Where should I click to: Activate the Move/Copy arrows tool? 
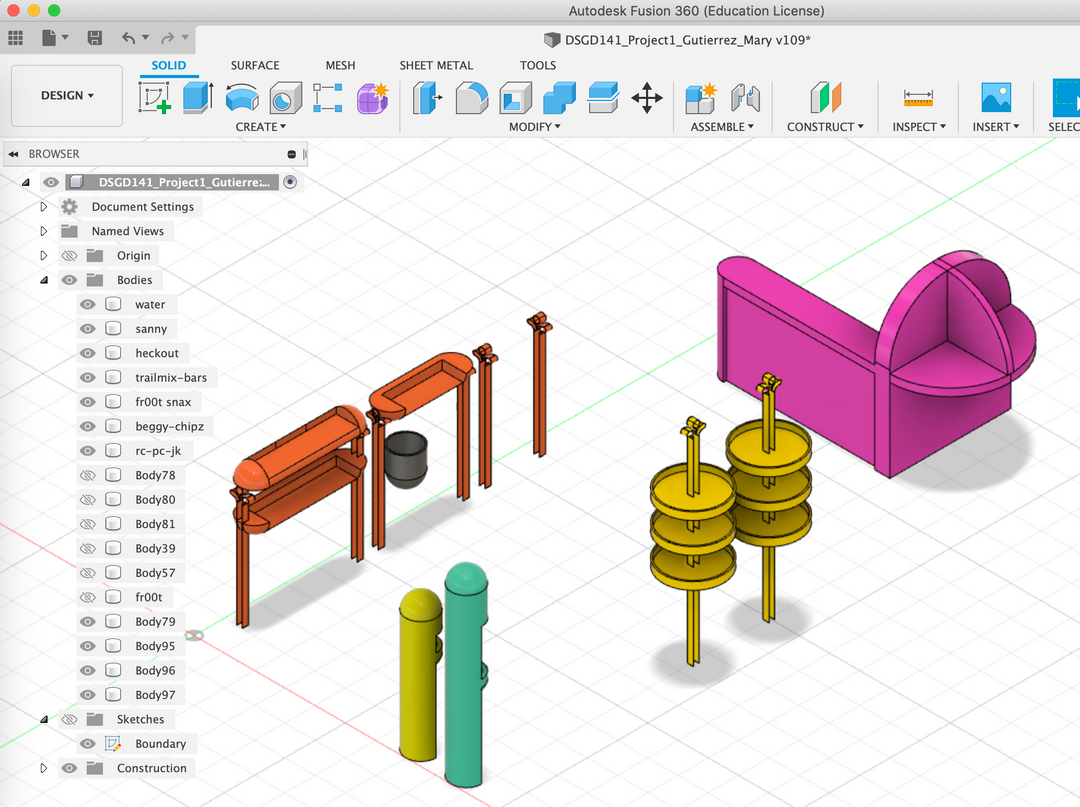(x=647, y=98)
